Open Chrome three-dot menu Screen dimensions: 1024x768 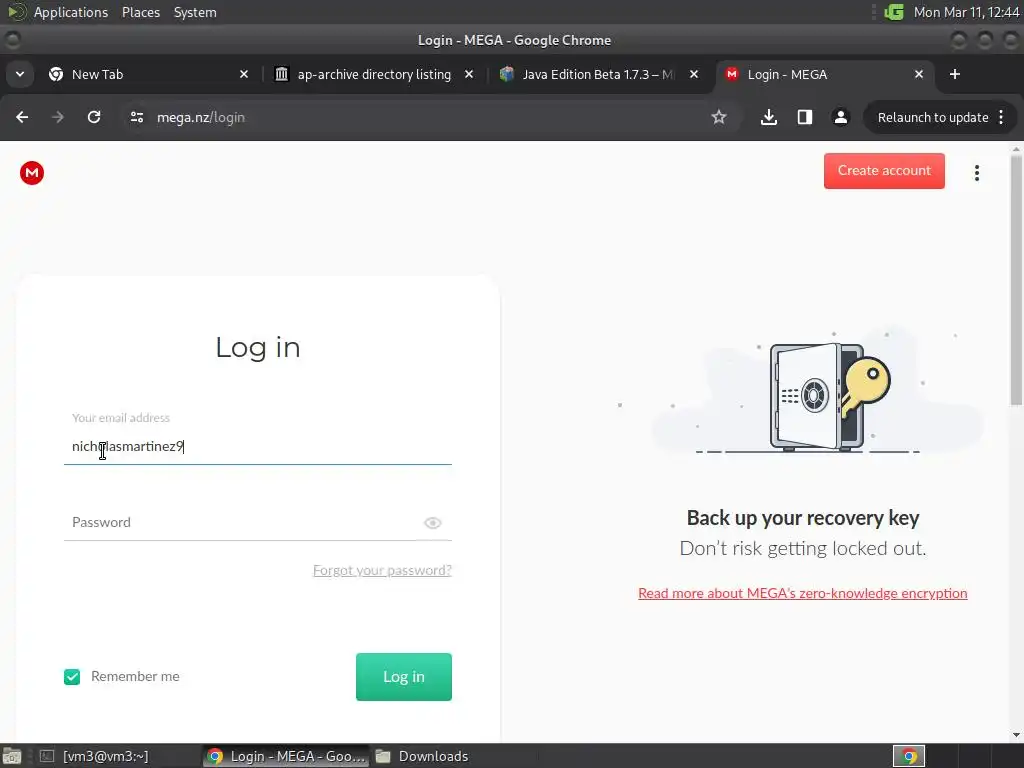tap(1001, 118)
